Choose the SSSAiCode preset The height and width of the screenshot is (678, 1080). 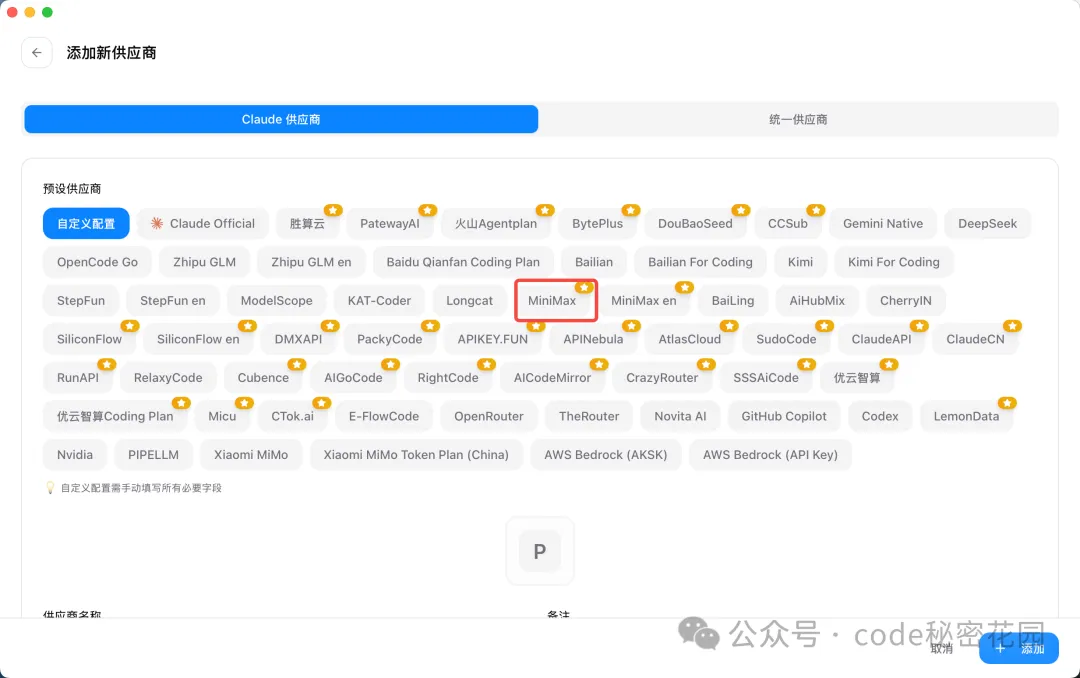click(766, 378)
